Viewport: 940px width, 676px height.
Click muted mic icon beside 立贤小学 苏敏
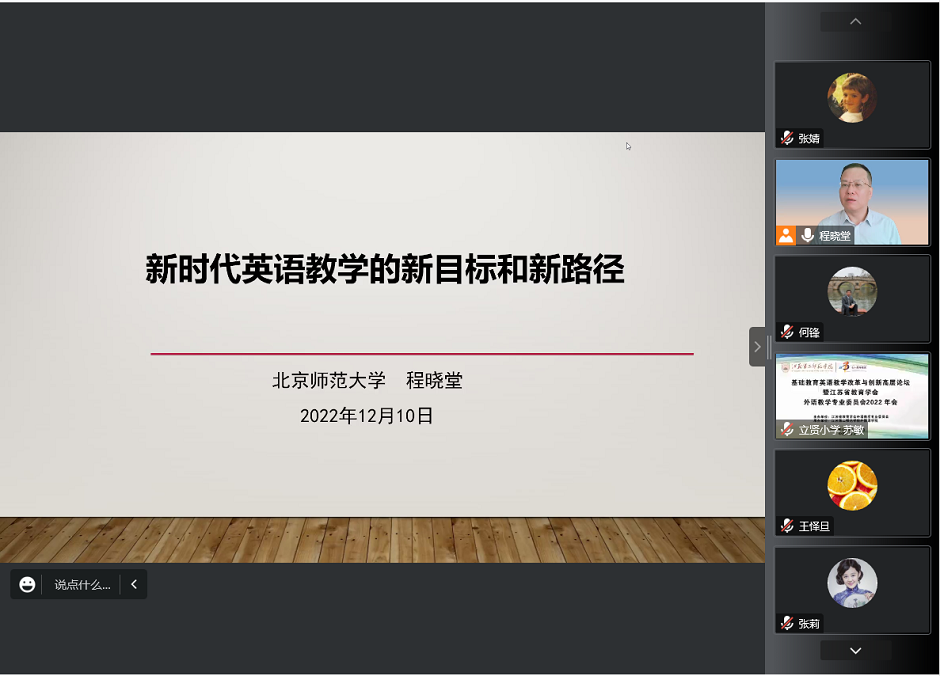point(787,429)
